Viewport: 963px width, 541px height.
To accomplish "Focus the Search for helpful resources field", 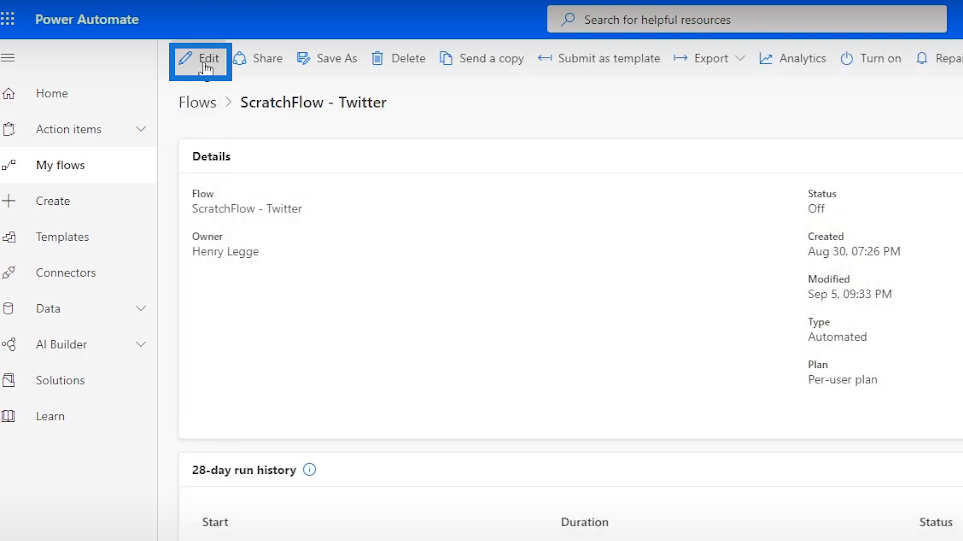I will [747, 20].
